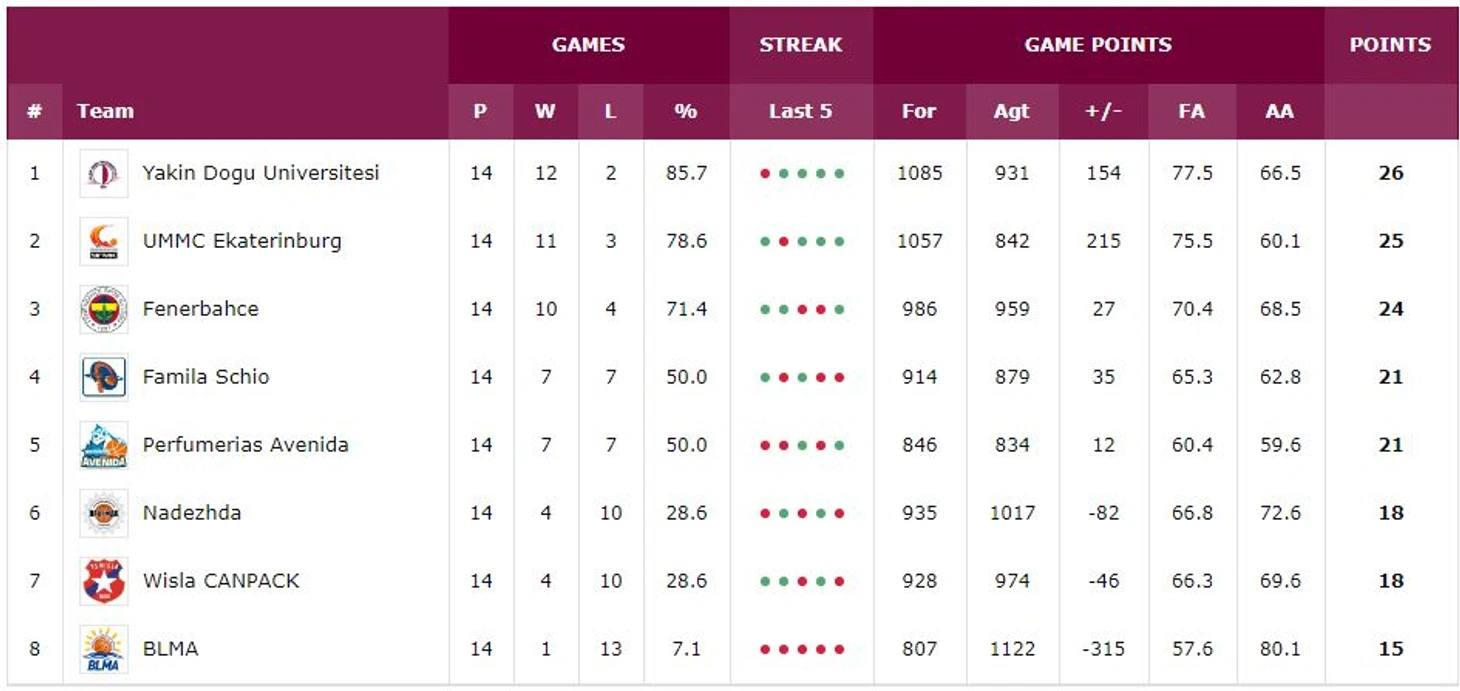Click the Fenerbahce club crest

104,310
